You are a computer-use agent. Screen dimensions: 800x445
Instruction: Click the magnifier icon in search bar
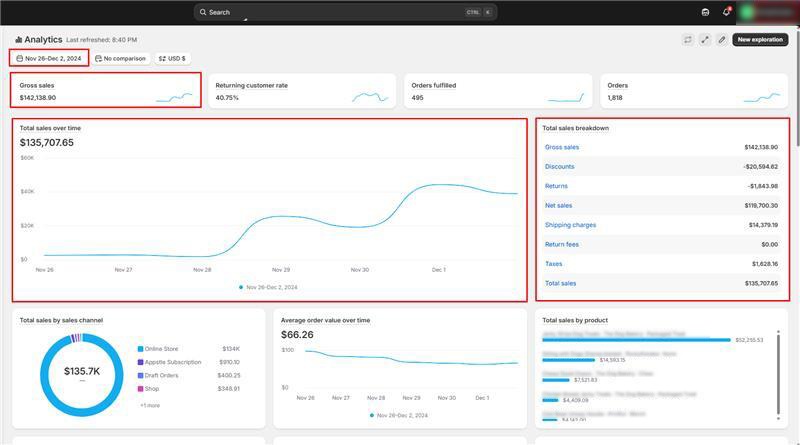pos(203,12)
